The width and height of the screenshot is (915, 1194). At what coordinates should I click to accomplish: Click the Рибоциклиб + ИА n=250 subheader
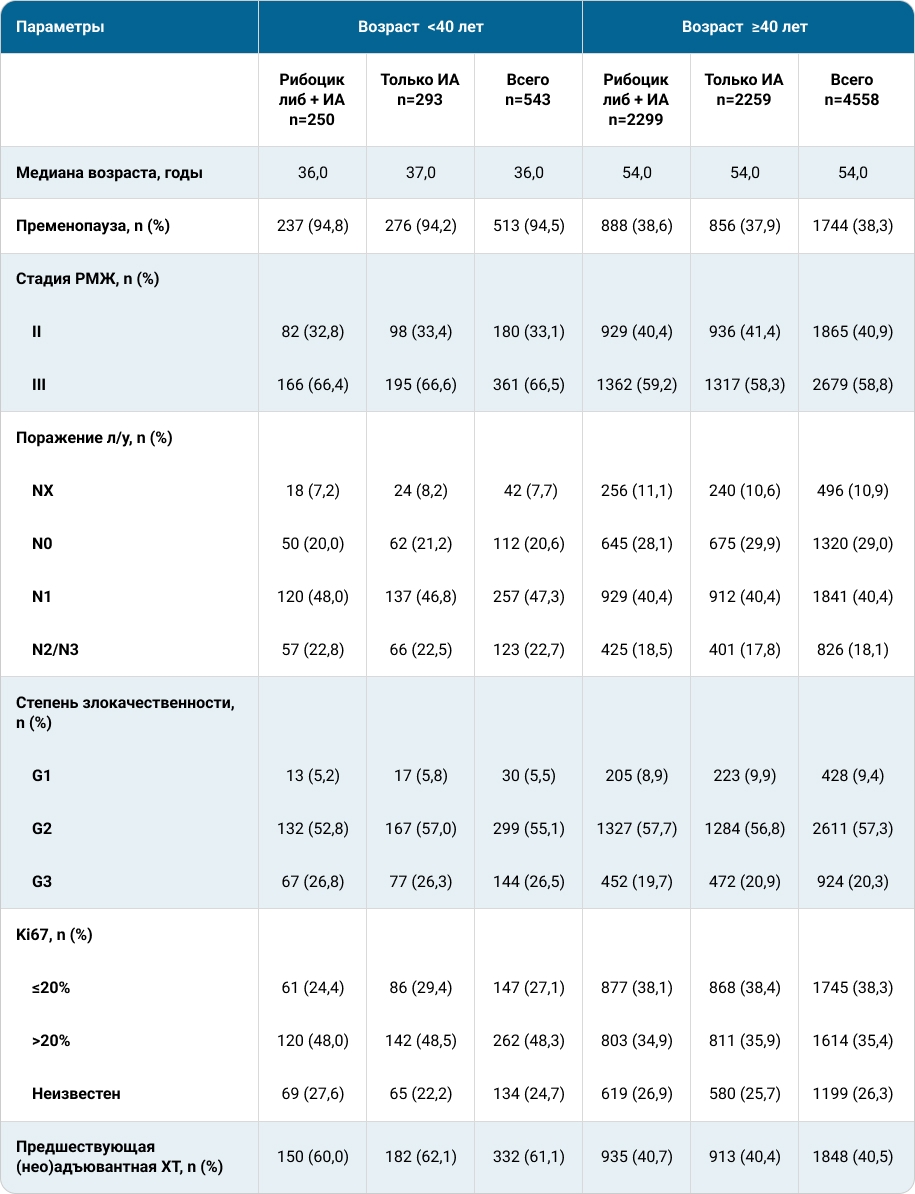tap(312, 100)
